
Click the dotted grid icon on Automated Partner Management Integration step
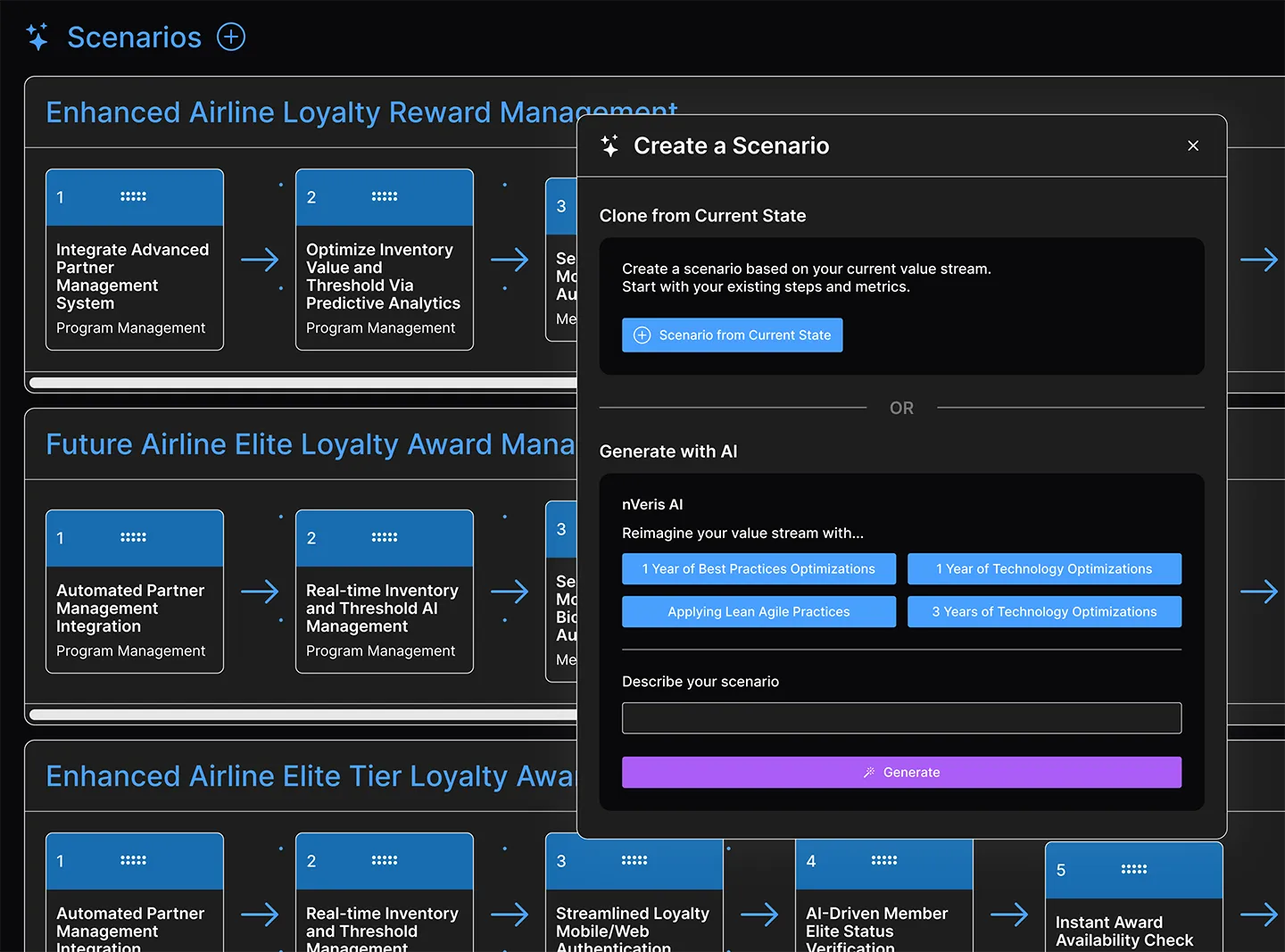(x=134, y=535)
